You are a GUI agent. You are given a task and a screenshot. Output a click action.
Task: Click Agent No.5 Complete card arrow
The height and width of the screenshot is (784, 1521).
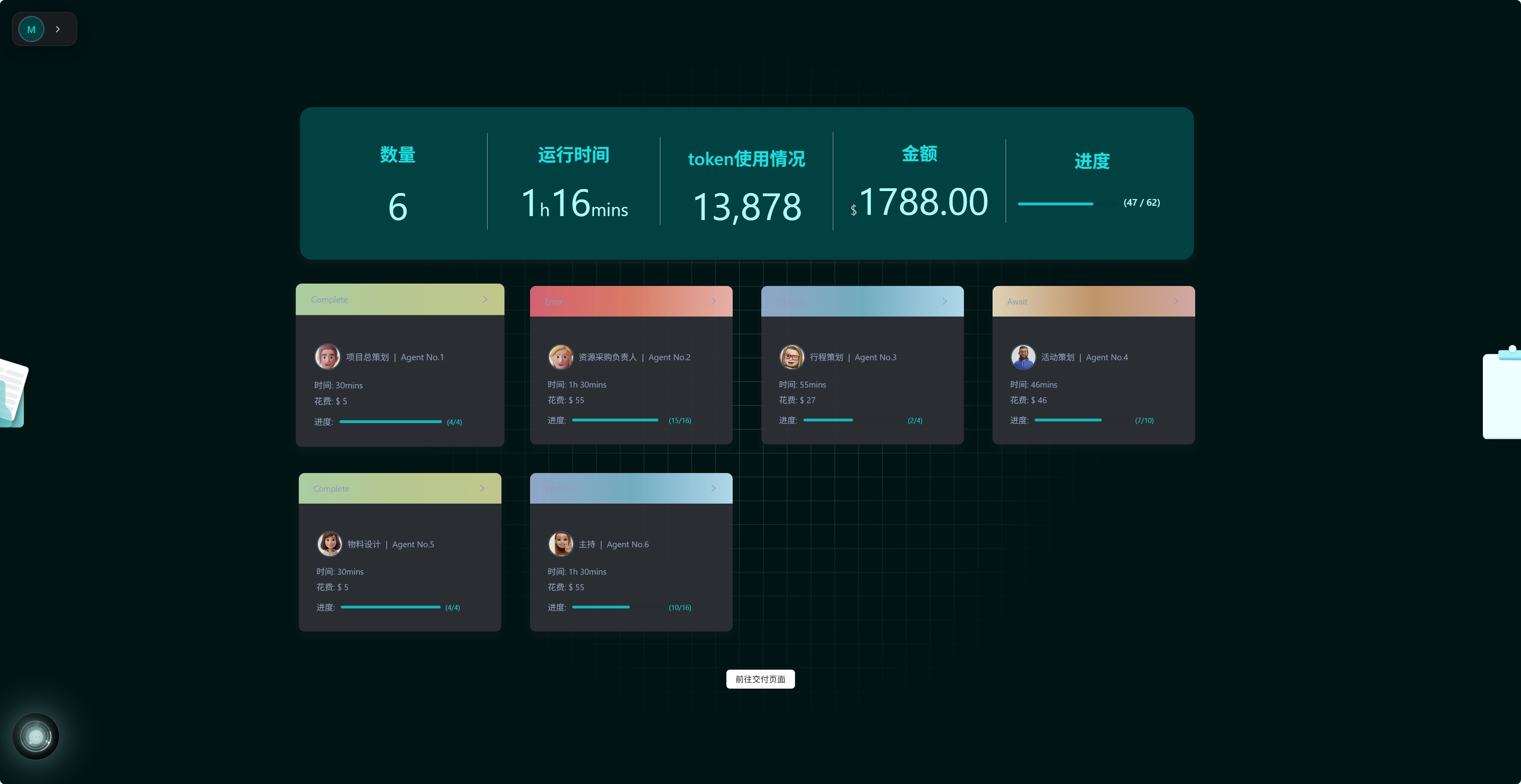482,488
